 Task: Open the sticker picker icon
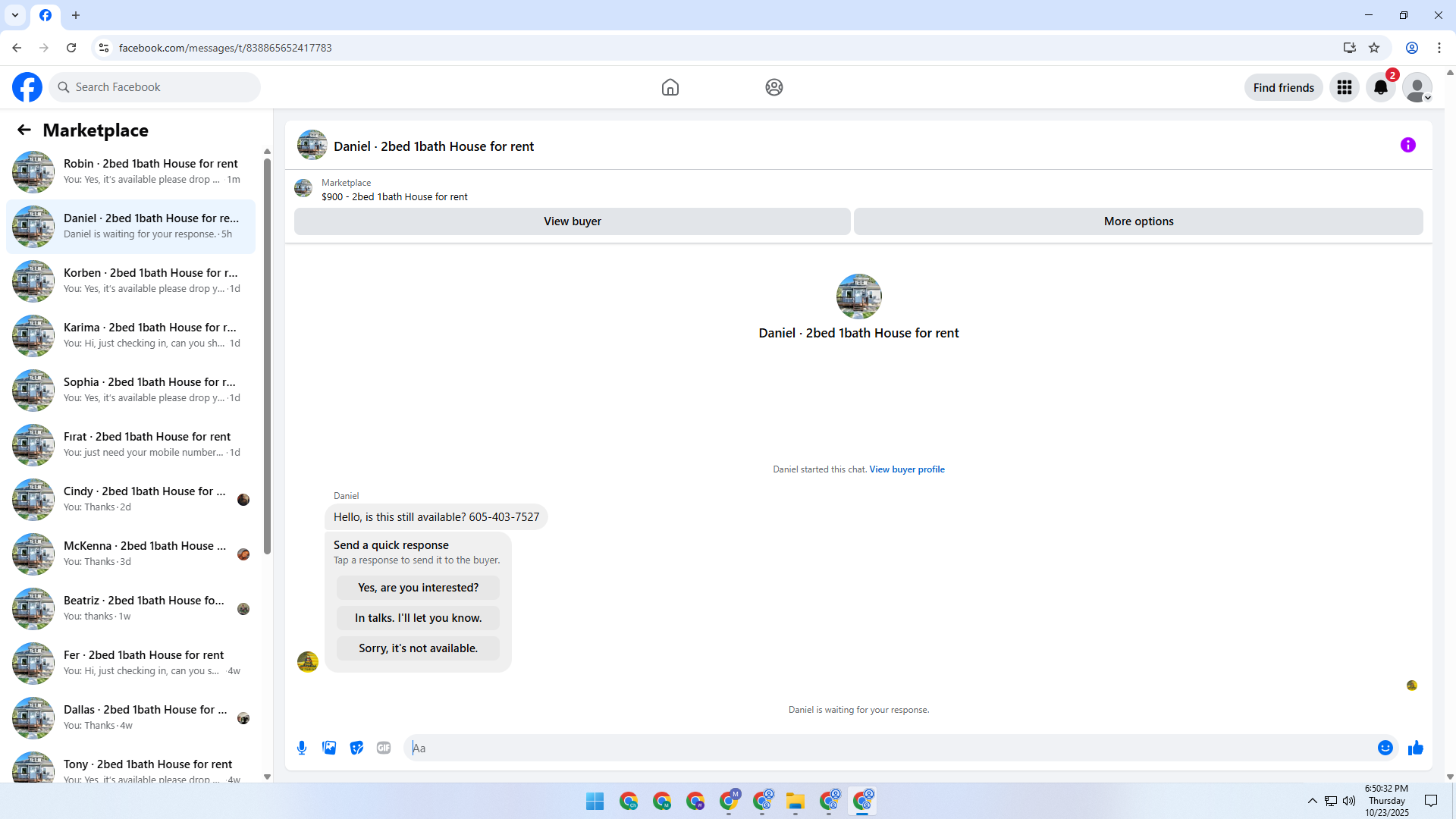356,748
